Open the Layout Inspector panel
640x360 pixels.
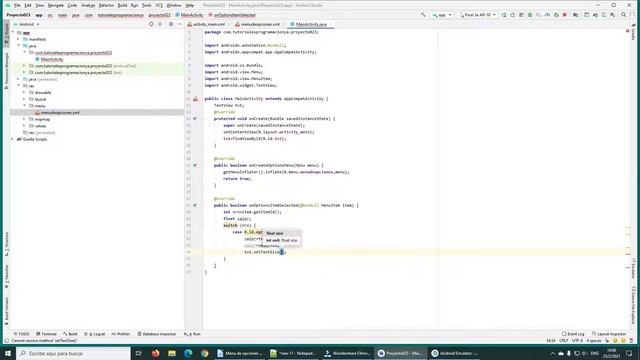[609, 334]
